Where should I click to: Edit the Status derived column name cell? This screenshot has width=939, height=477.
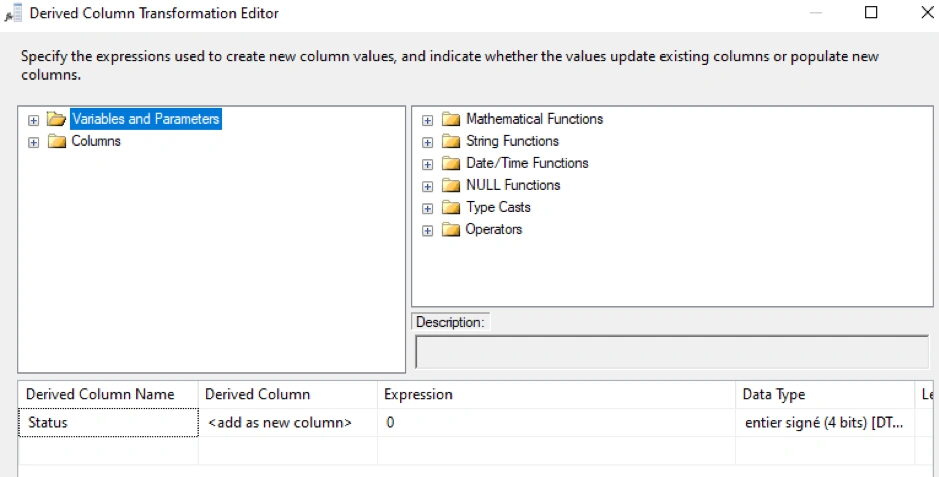(x=108, y=423)
